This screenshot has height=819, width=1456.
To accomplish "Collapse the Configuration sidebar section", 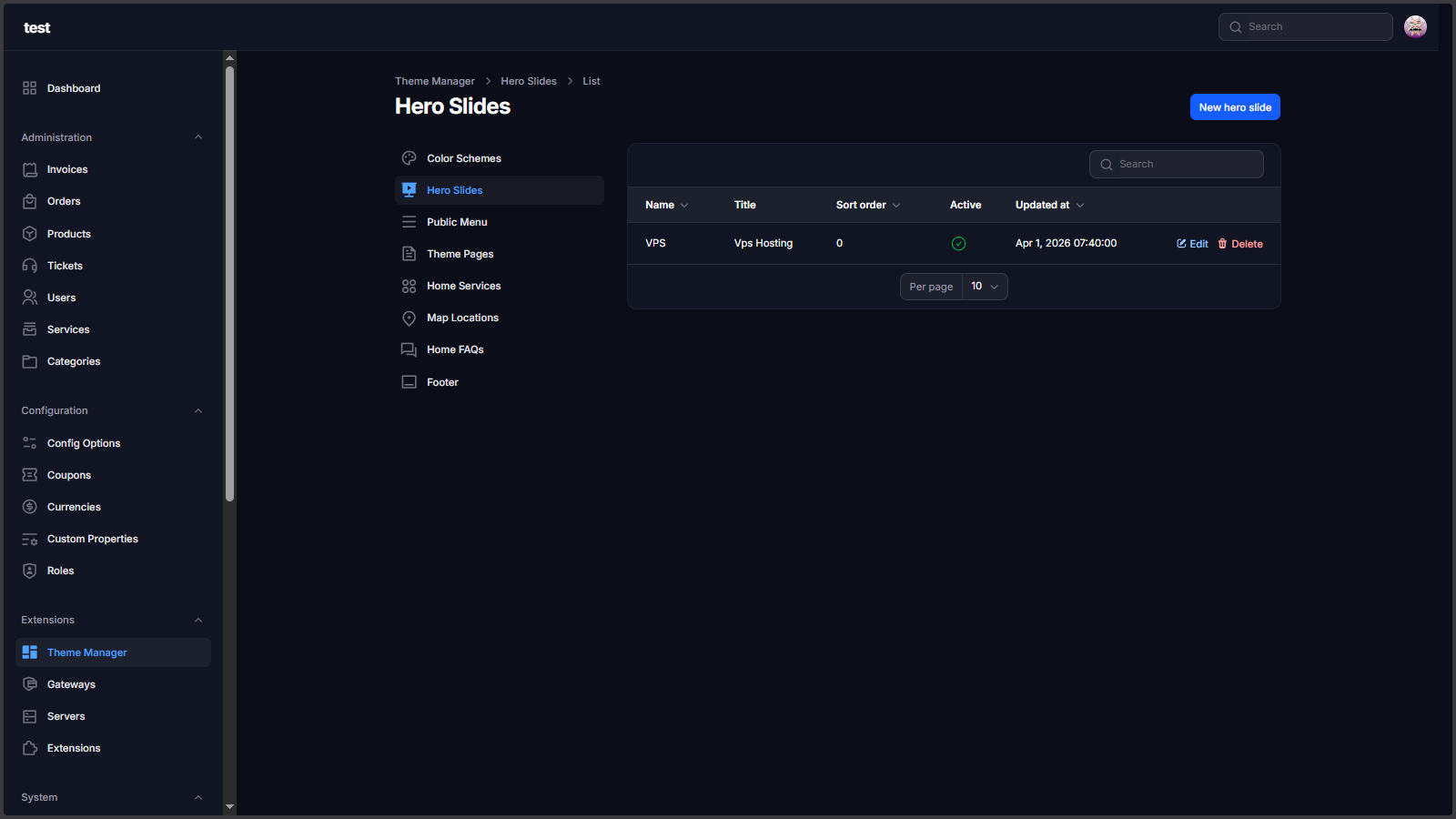I will tap(198, 410).
